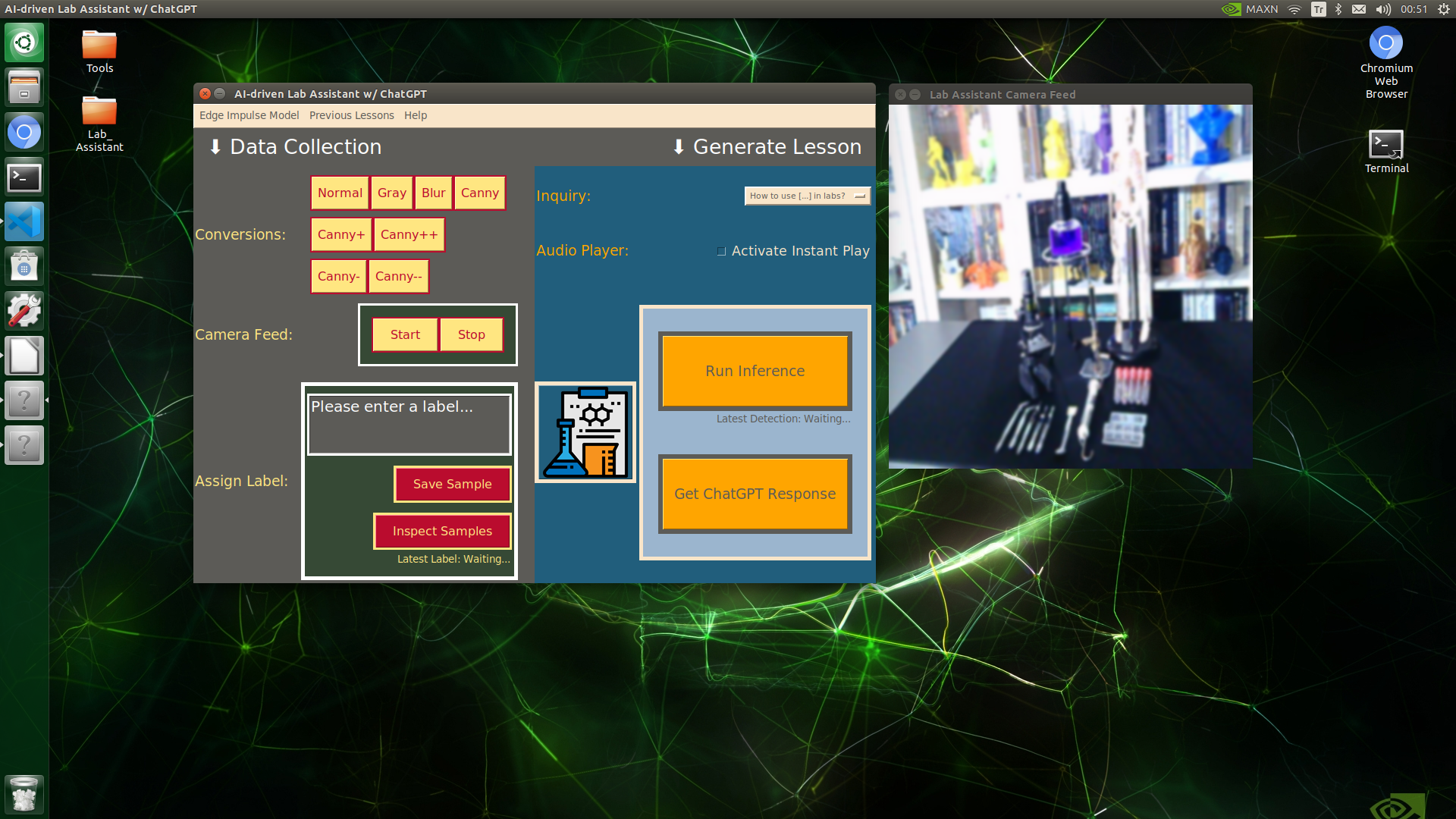This screenshot has height=819, width=1456.
Task: Open Visual Studio Code from dock
Action: pyautogui.click(x=24, y=222)
